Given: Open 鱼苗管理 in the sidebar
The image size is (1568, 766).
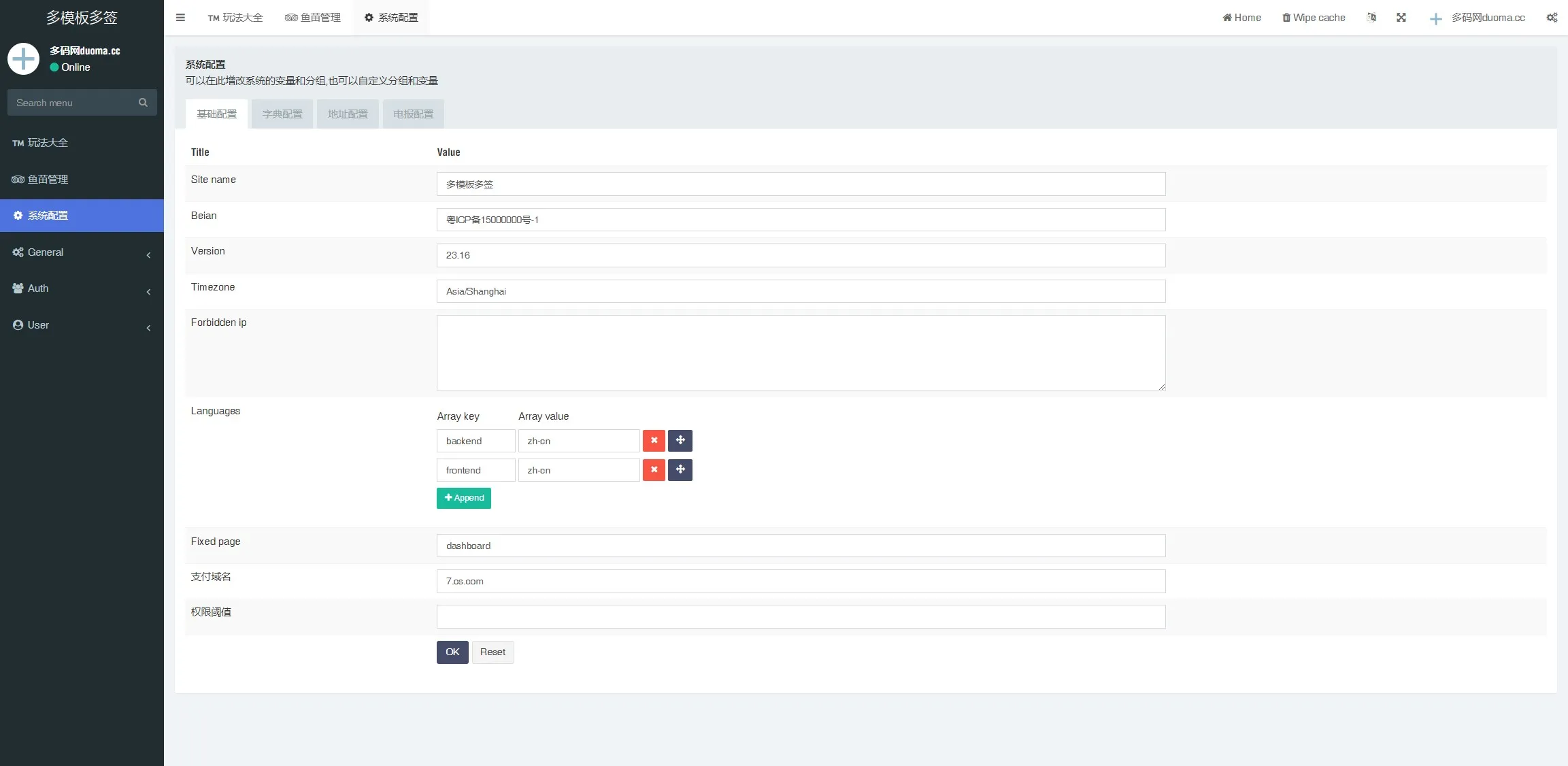Looking at the screenshot, I should (48, 180).
